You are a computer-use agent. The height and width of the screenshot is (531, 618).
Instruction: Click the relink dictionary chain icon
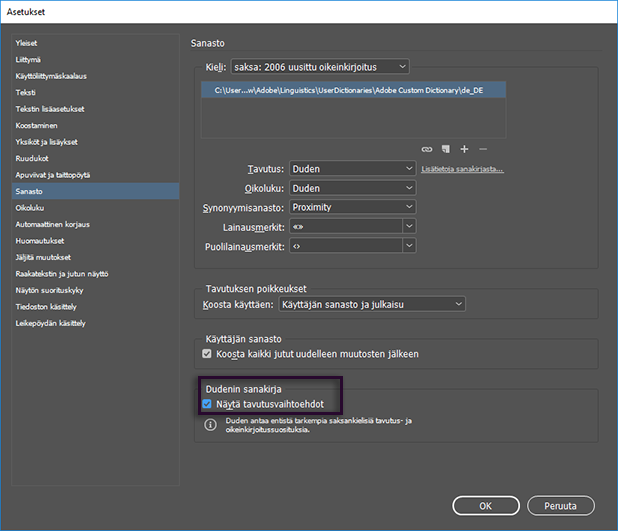coord(427,149)
